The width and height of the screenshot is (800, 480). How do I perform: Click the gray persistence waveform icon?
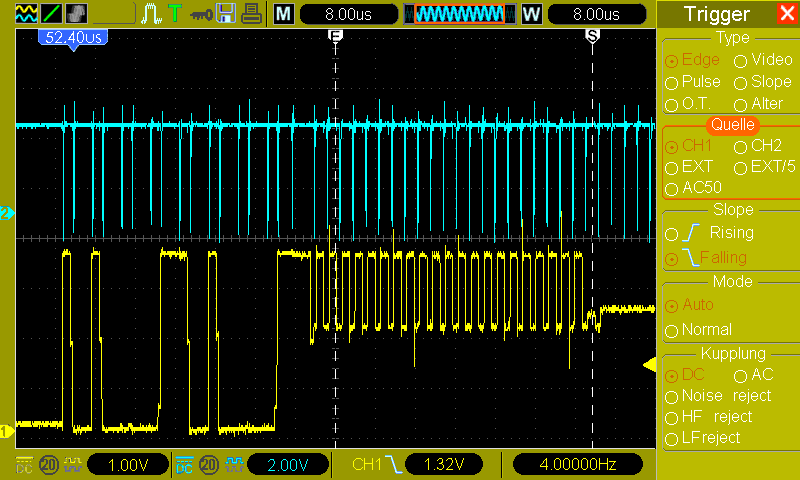[x=77, y=14]
